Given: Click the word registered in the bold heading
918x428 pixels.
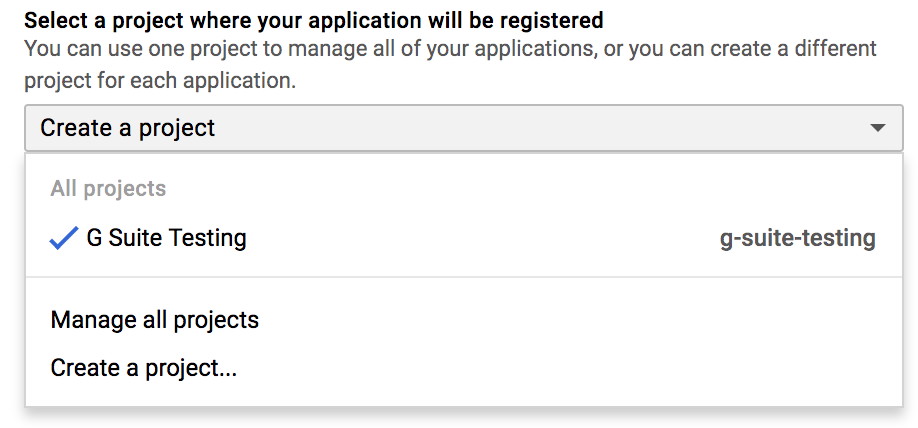Looking at the screenshot, I should click(x=553, y=19).
